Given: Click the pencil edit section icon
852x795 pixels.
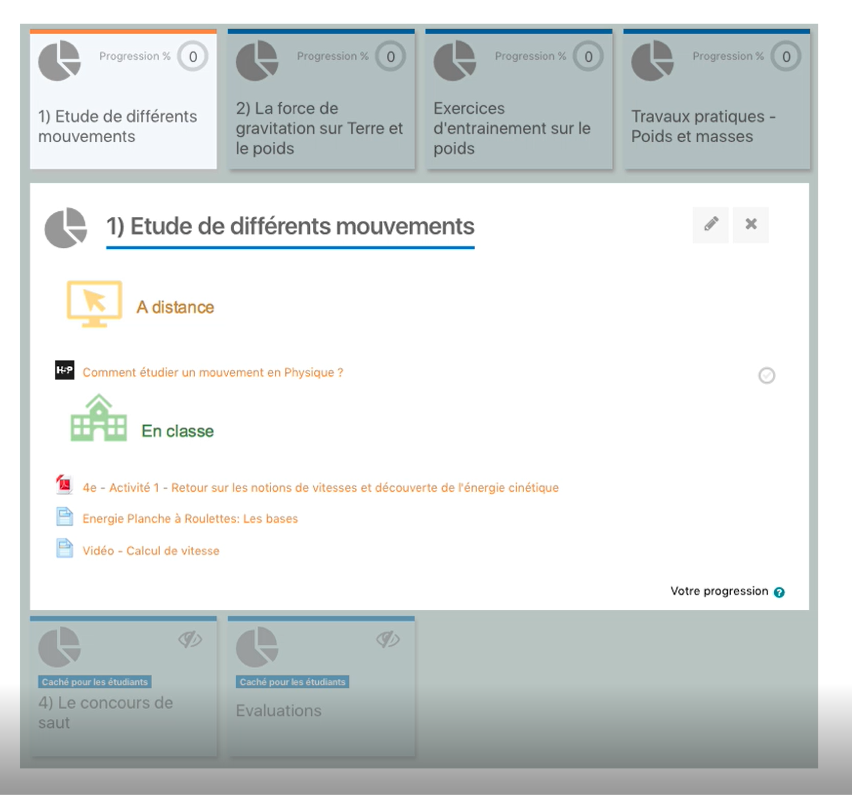Looking at the screenshot, I should click(711, 225).
